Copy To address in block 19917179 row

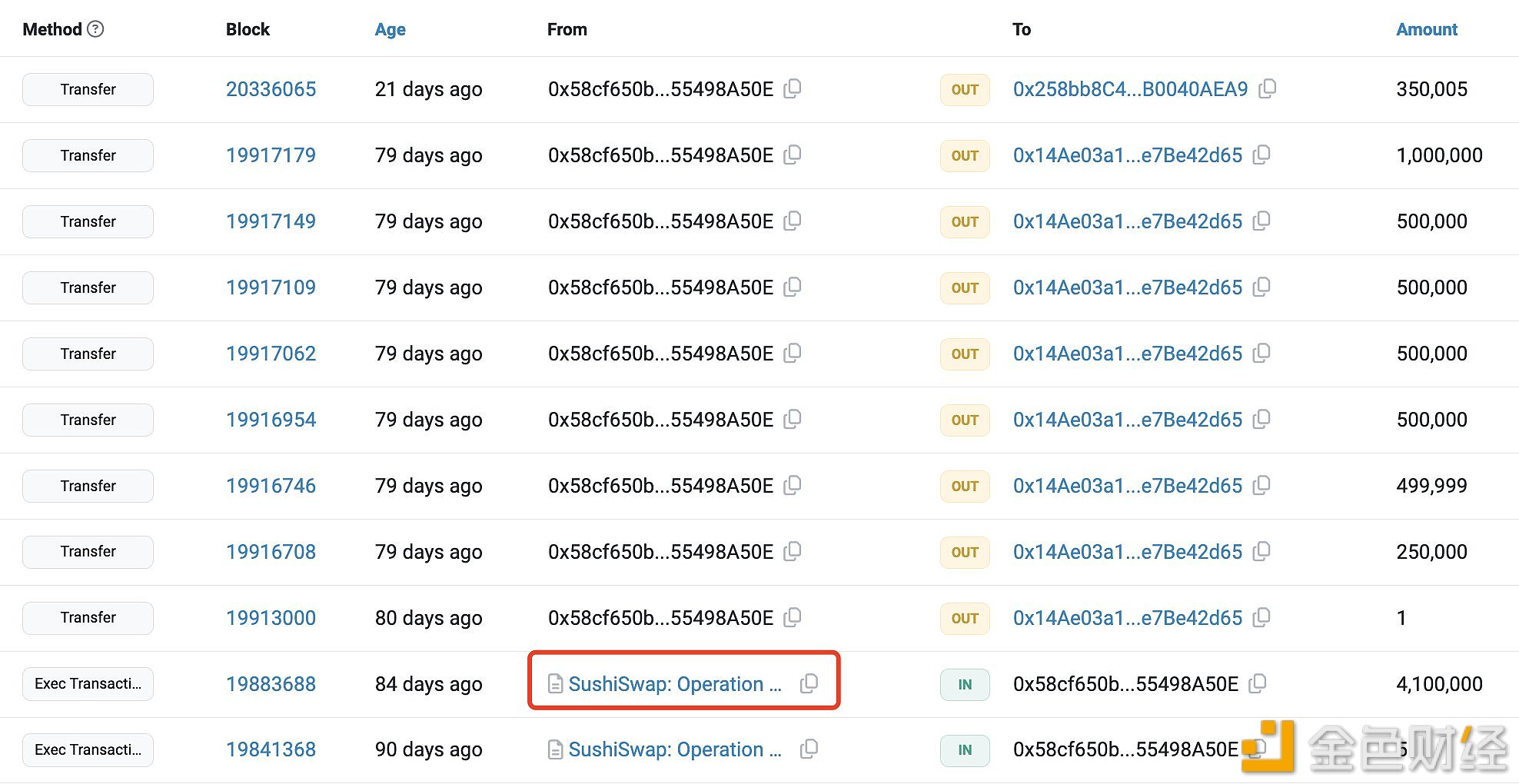1261,154
